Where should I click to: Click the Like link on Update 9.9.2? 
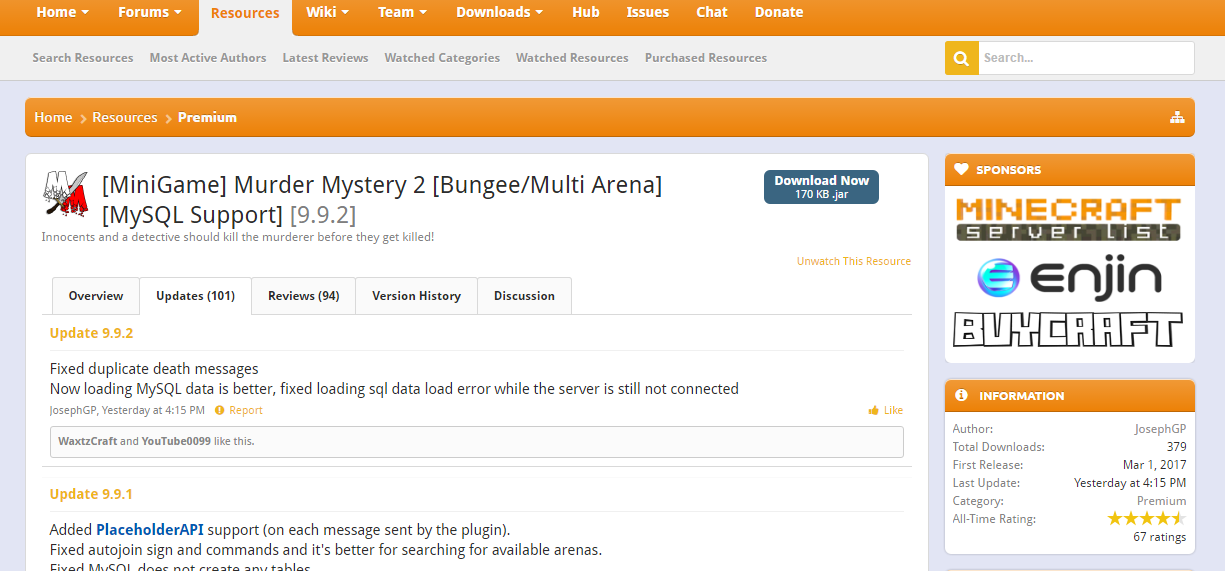click(893, 410)
